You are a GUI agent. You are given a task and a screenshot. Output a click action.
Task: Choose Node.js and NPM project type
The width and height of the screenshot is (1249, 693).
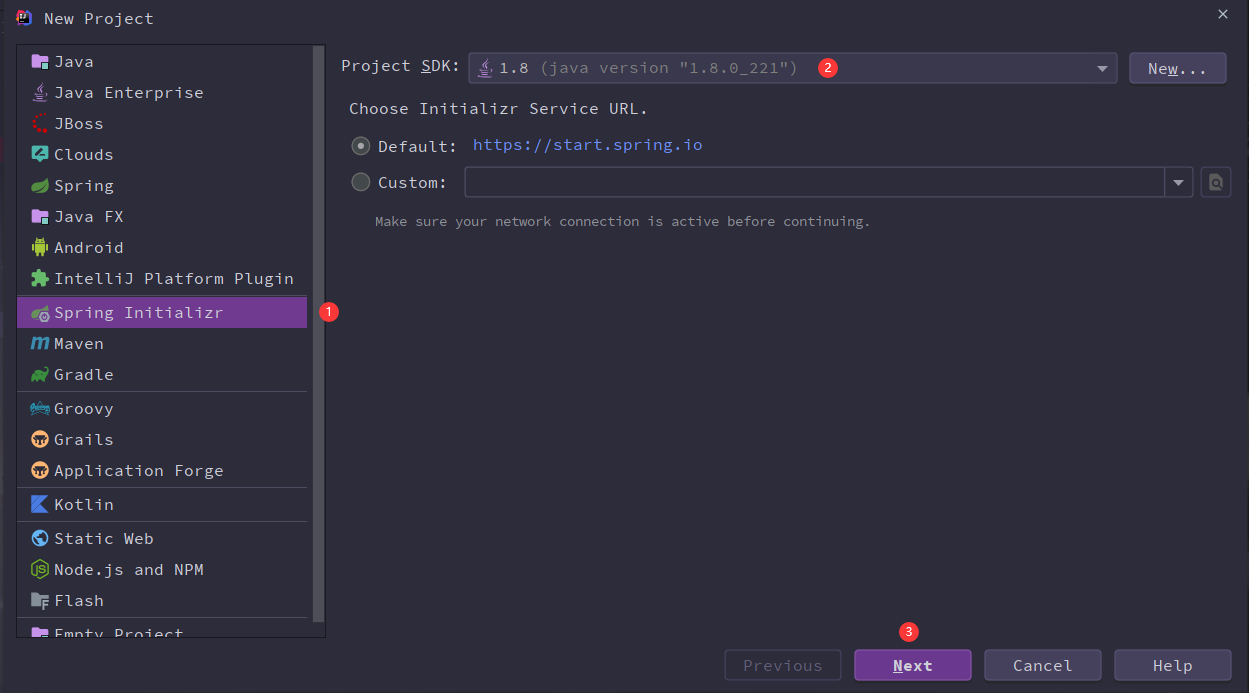coord(128,570)
